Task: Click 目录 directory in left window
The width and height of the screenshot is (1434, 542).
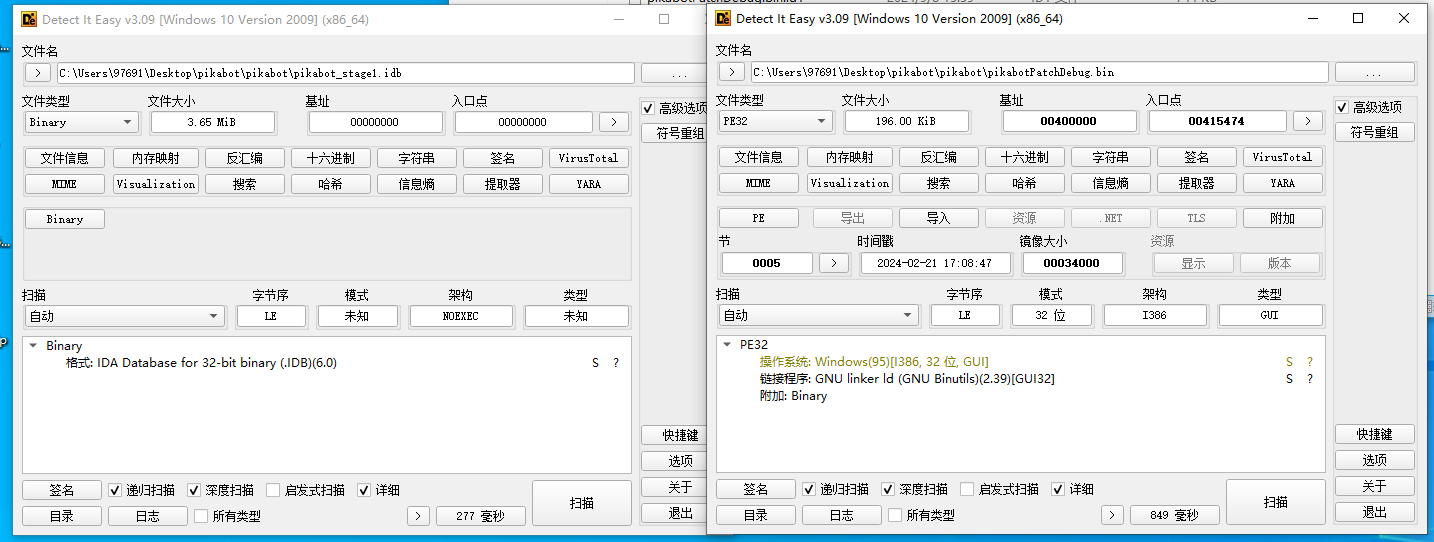Action: click(x=62, y=516)
